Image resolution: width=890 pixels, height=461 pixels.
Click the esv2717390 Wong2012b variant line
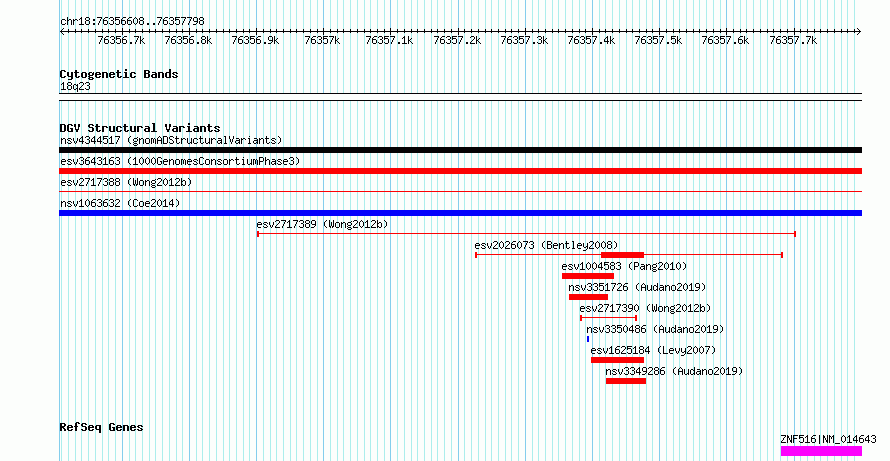click(x=608, y=318)
